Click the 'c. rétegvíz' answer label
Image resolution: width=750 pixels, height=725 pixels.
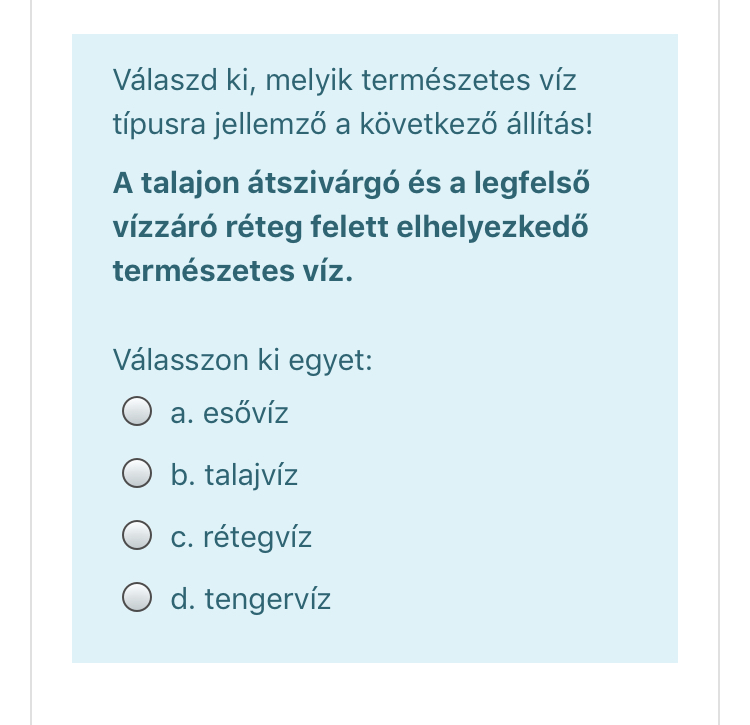241,537
